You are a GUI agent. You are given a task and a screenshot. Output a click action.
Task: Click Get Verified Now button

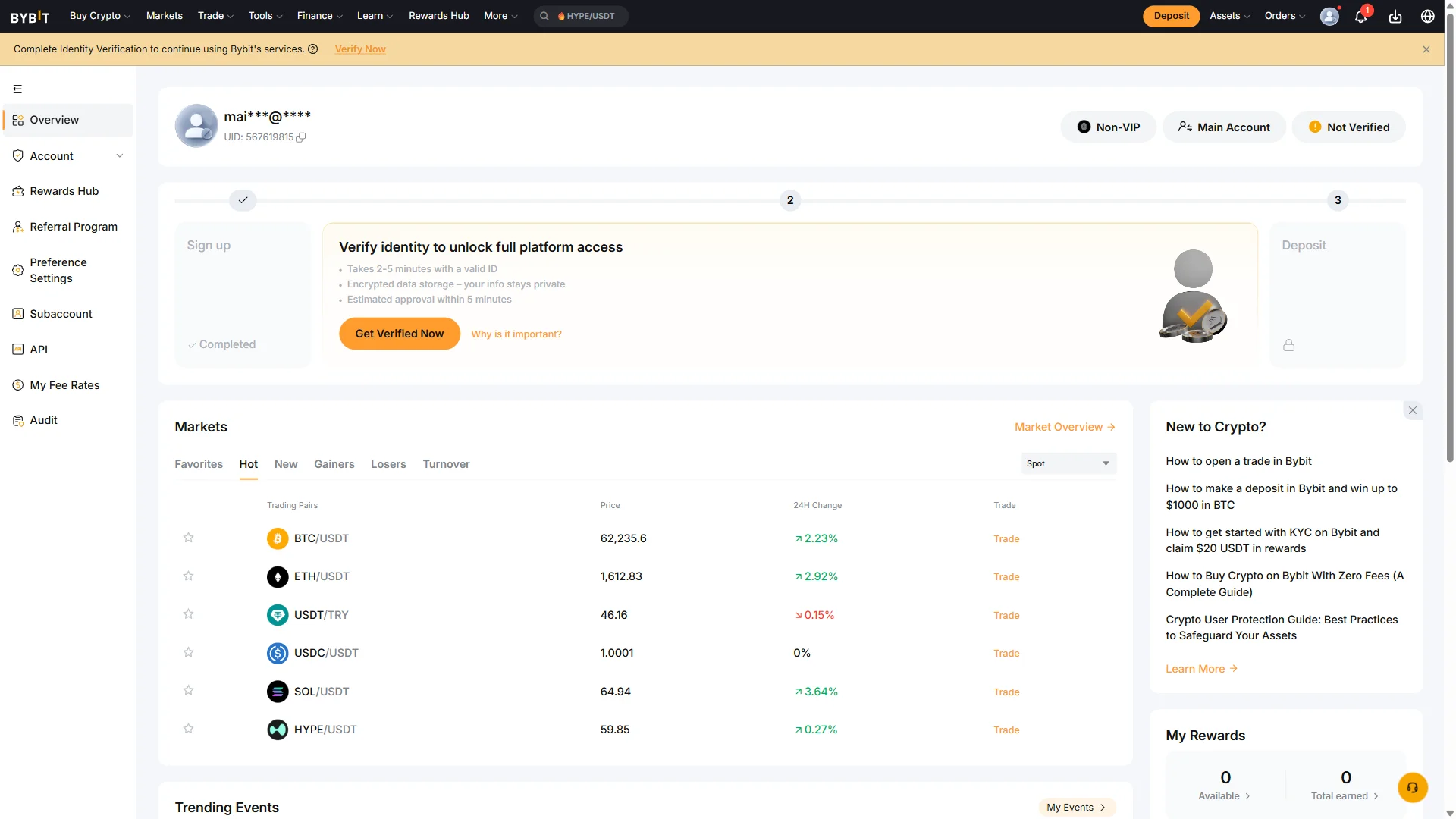point(400,334)
